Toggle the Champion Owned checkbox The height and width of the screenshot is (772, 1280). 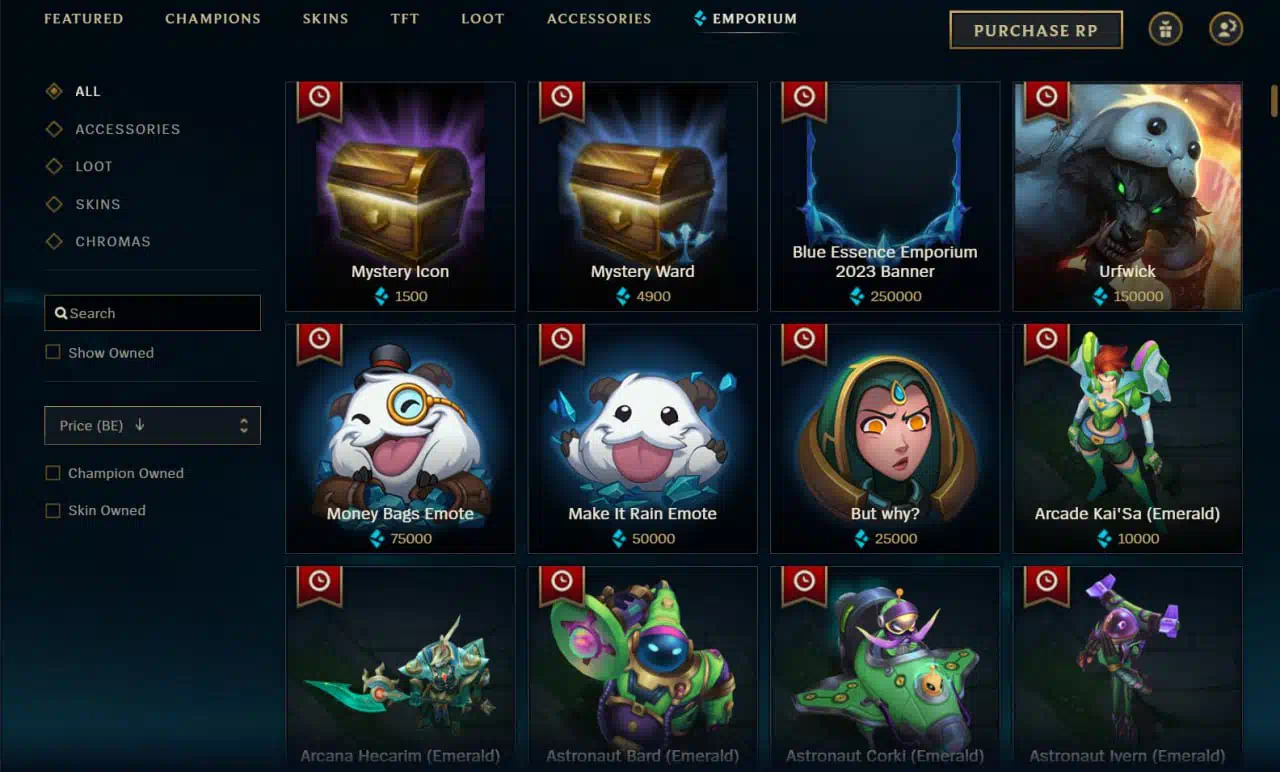53,473
